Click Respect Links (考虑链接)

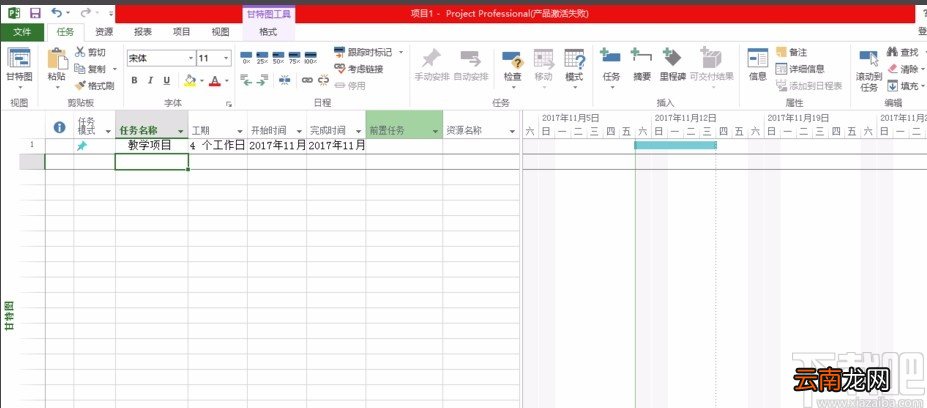pos(359,69)
